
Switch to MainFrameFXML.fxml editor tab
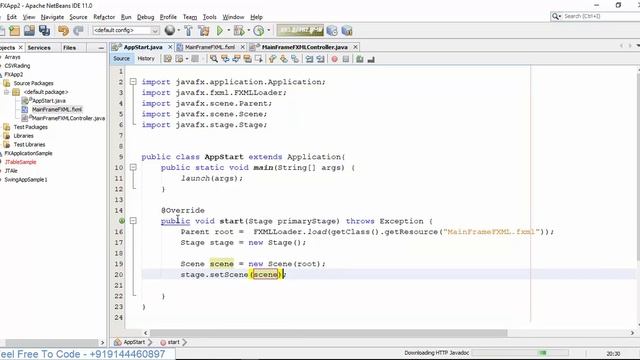pyautogui.click(x=210, y=47)
